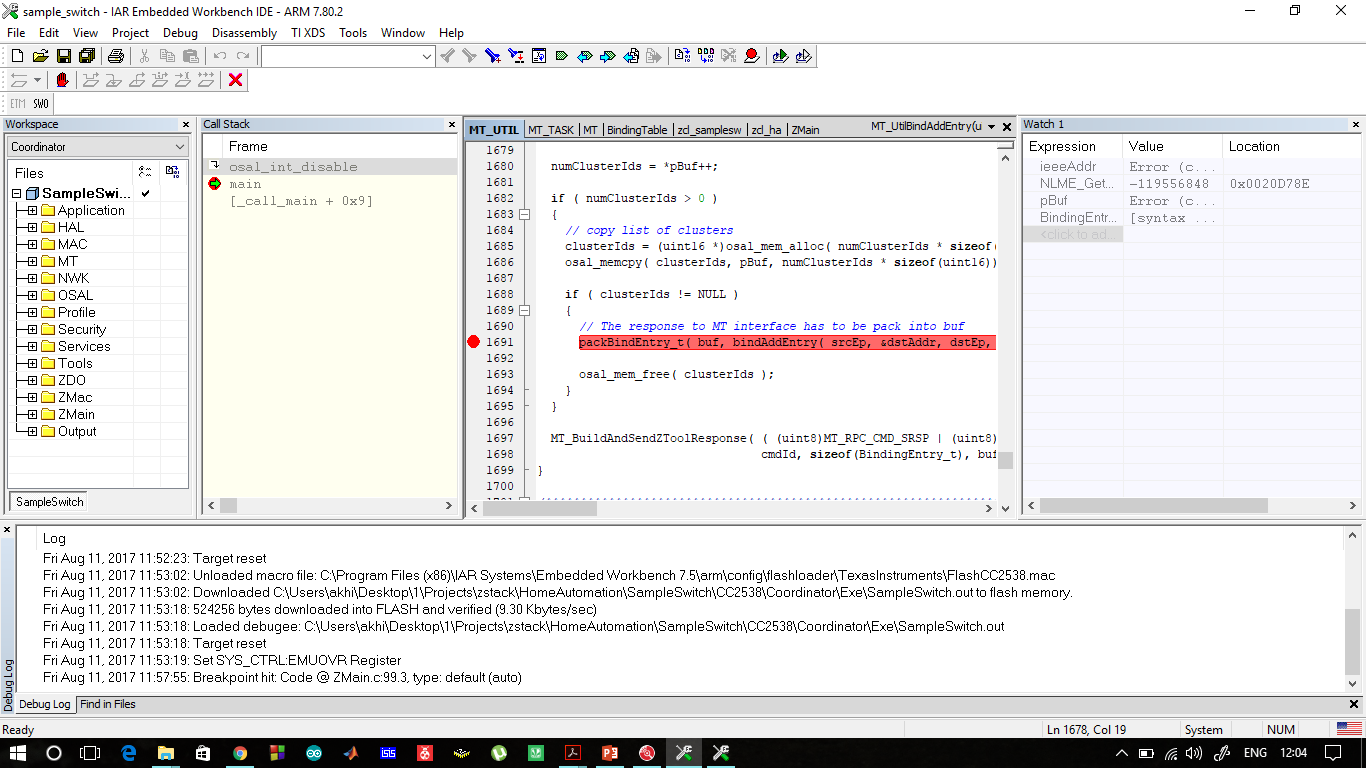Expand the ZDO folder tree node

(32, 381)
